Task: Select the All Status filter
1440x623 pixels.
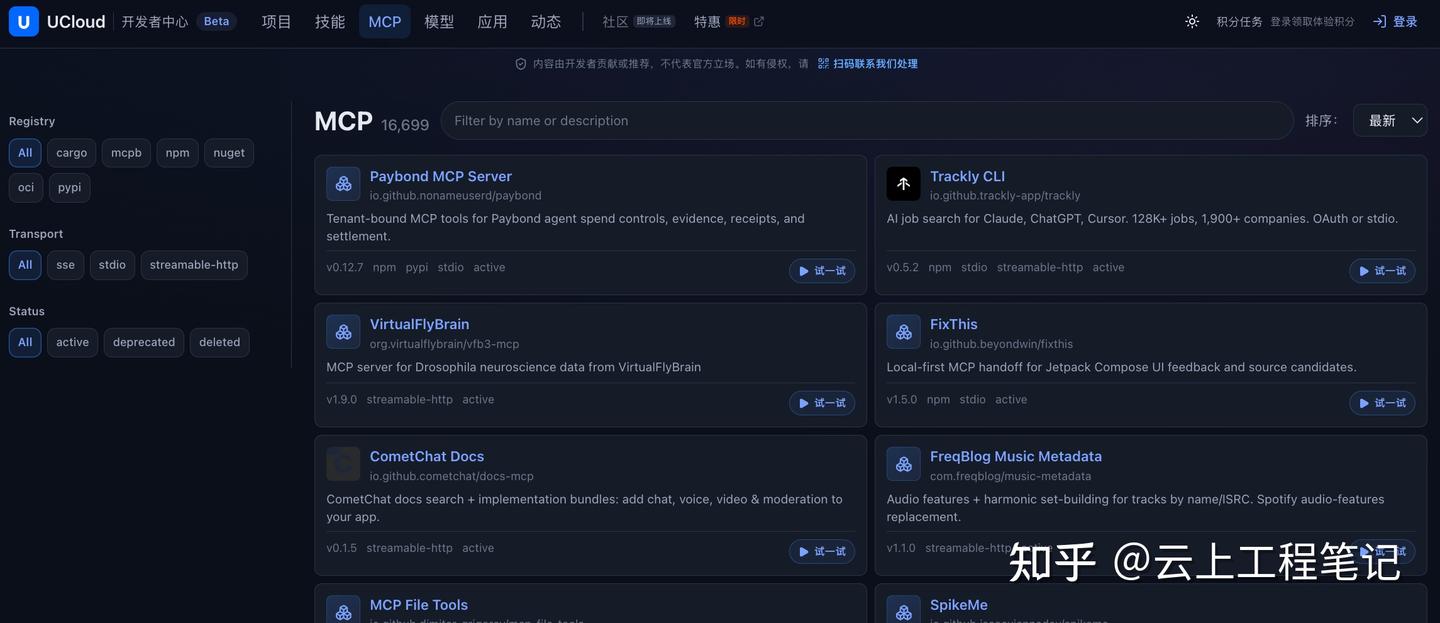Action: [x=25, y=342]
